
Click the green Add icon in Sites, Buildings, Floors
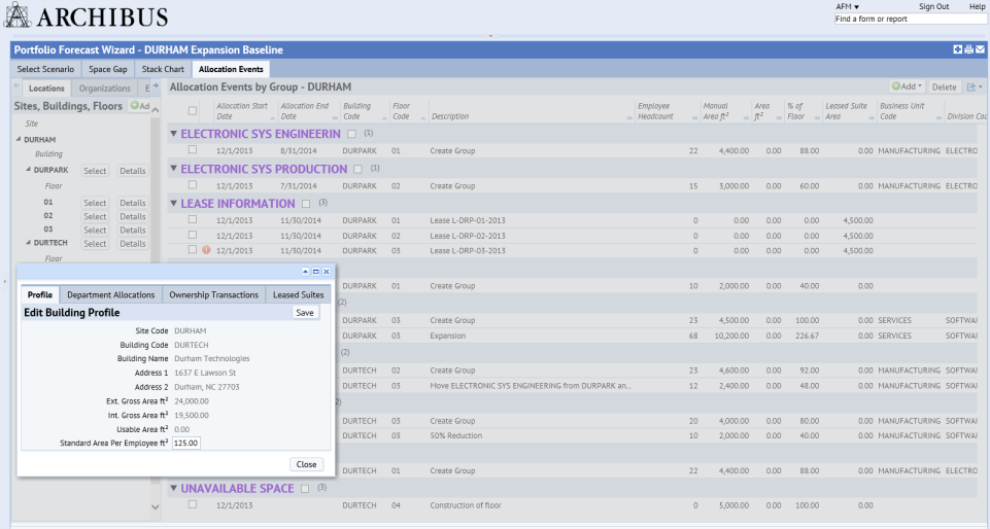[134, 105]
